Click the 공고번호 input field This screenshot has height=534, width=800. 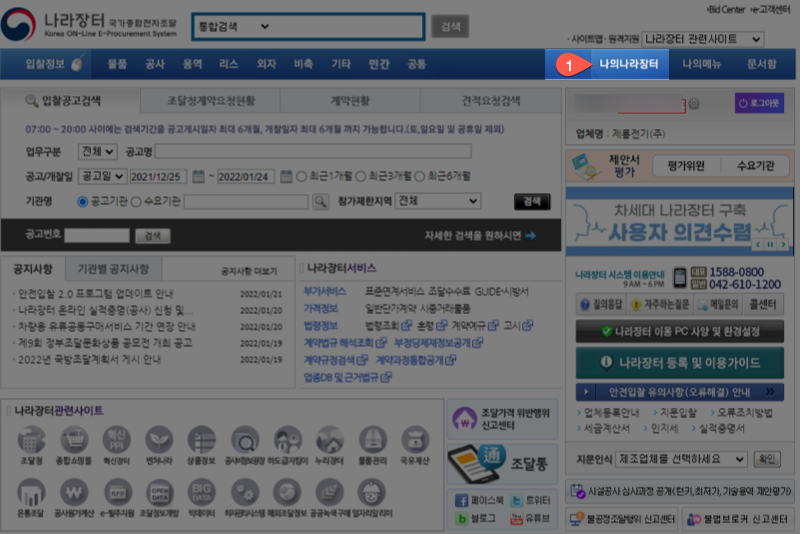tap(96, 235)
